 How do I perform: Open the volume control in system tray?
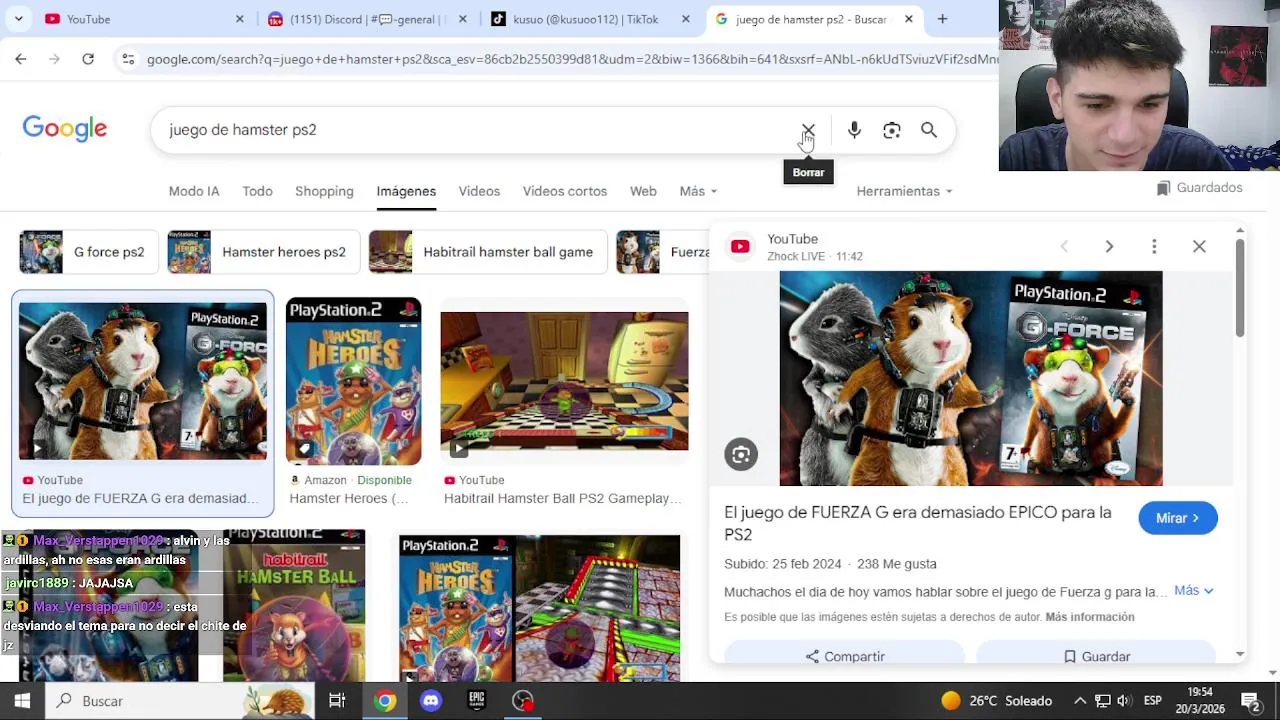pos(1125,701)
